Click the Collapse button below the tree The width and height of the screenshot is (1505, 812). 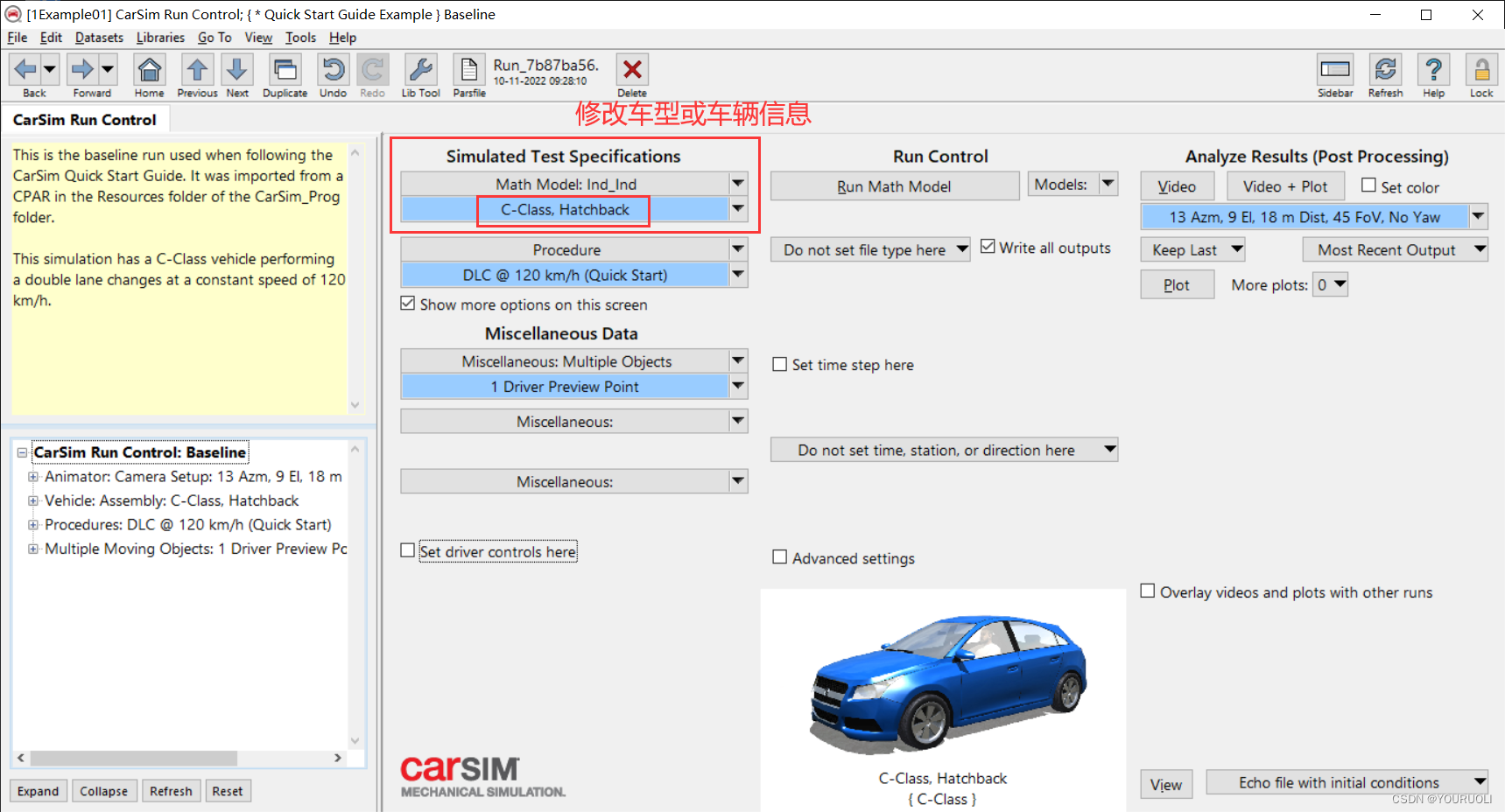coord(104,791)
